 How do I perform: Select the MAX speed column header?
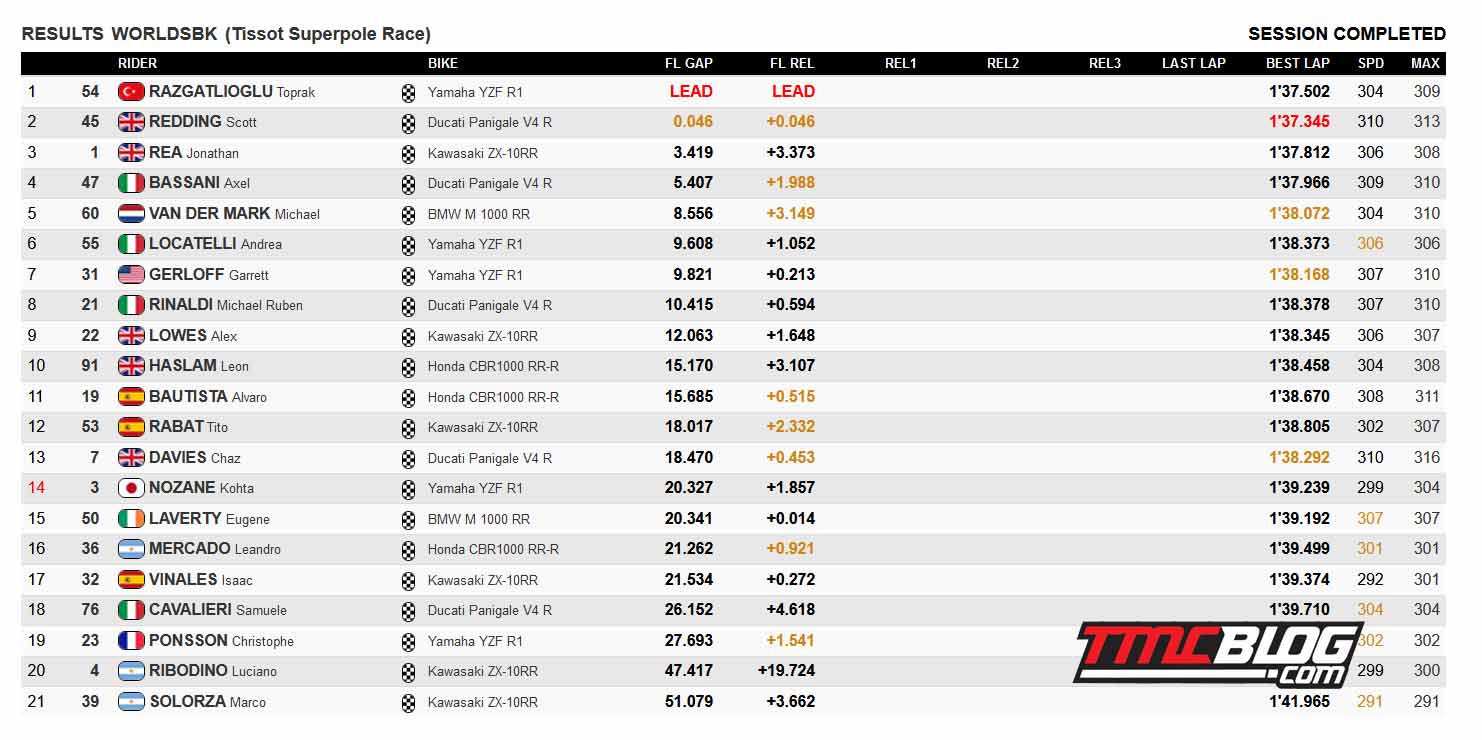pyautogui.click(x=1425, y=63)
